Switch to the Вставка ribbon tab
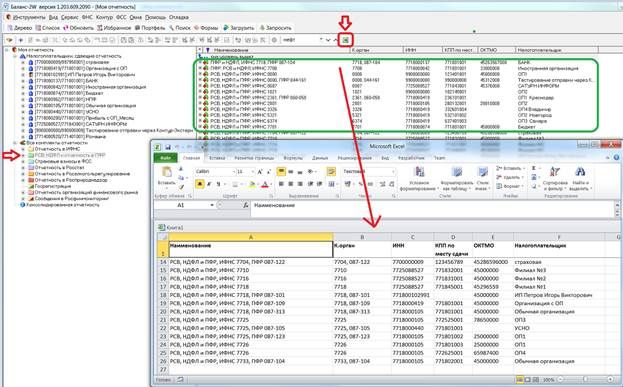Screen dimensions: 623x387 [x=217, y=158]
